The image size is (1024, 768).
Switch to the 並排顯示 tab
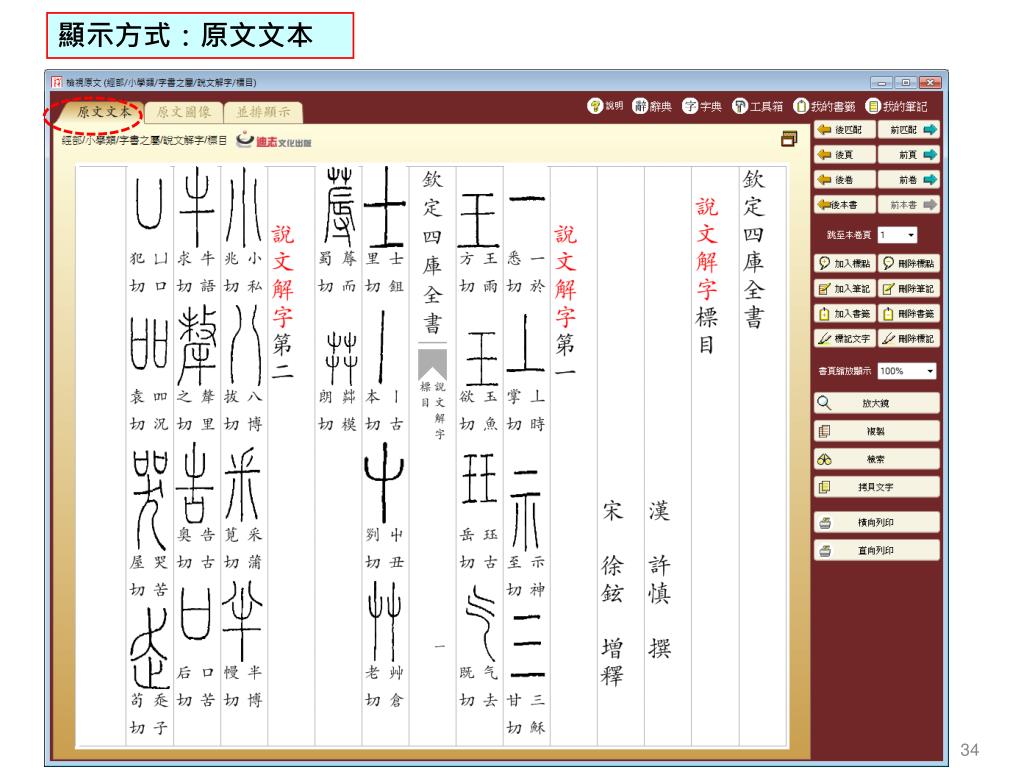(263, 112)
